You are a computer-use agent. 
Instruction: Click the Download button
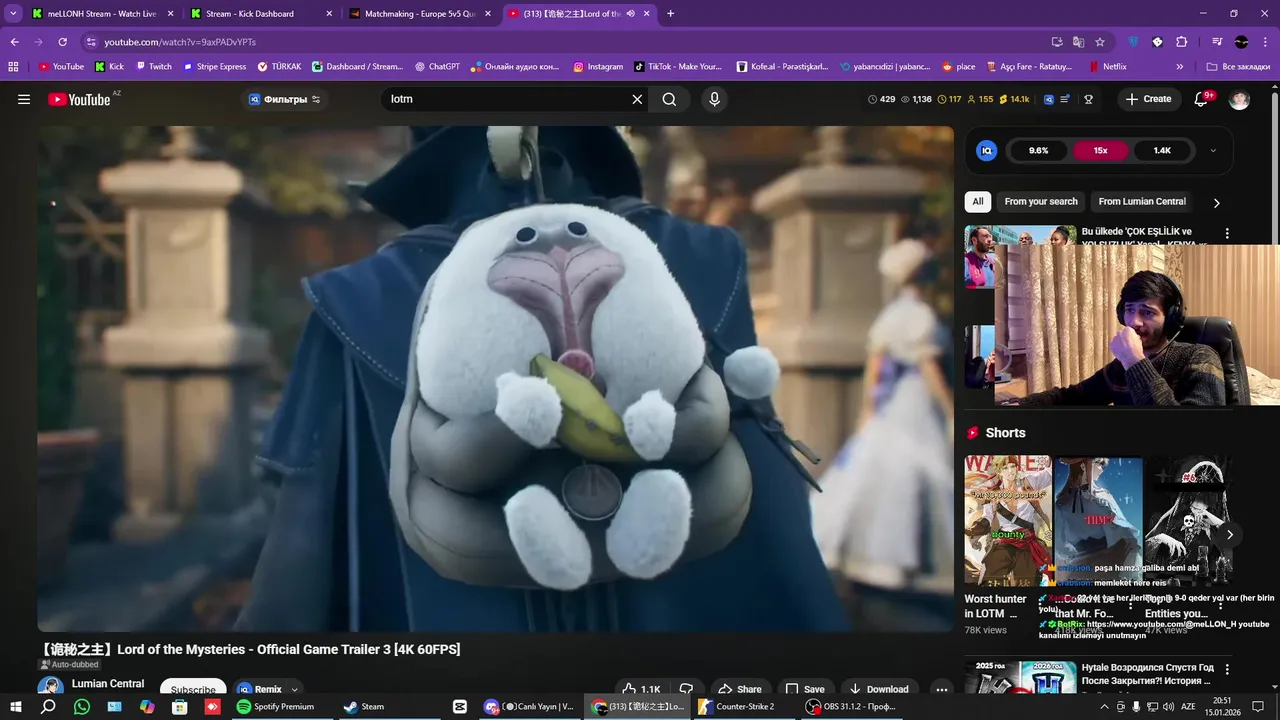tap(878, 689)
